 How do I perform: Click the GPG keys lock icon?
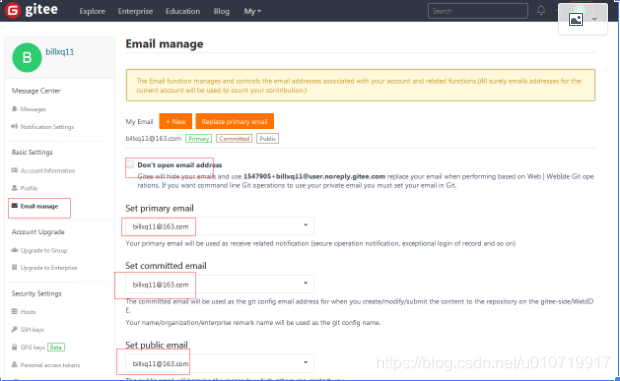tap(15, 347)
